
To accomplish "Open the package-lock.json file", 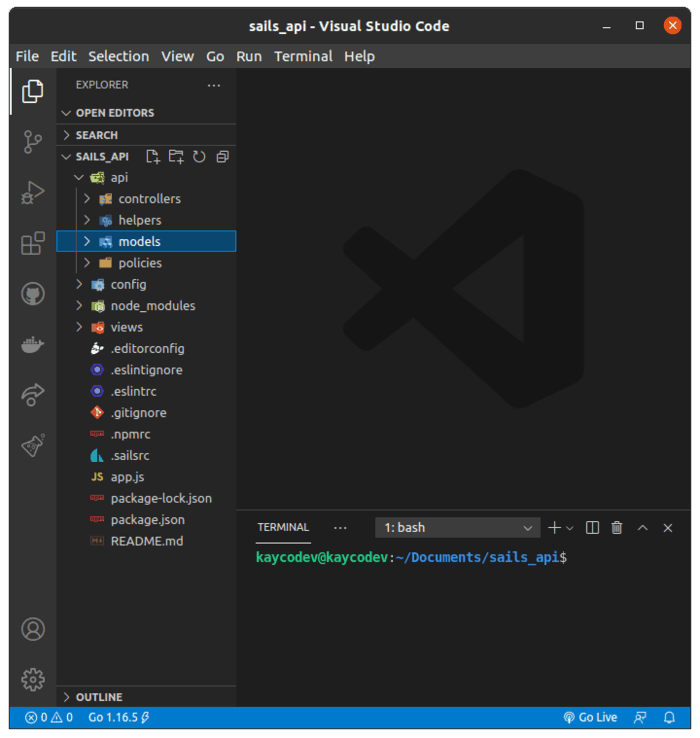I will pos(146,499).
